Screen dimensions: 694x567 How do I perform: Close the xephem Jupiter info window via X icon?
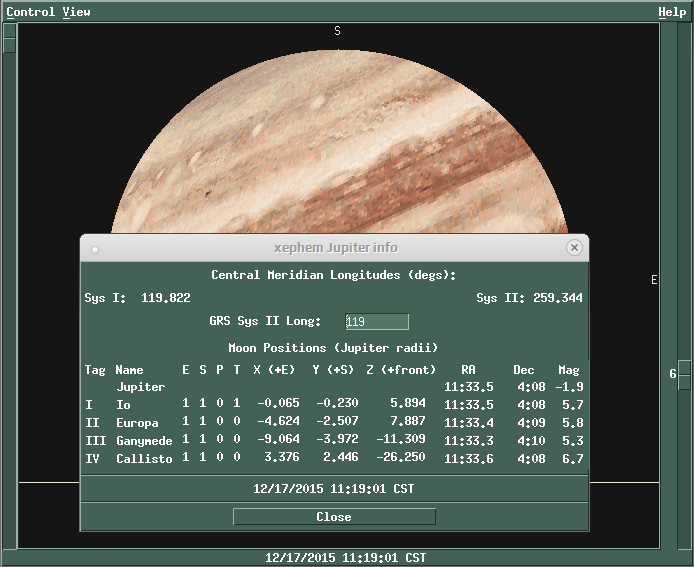(574, 247)
